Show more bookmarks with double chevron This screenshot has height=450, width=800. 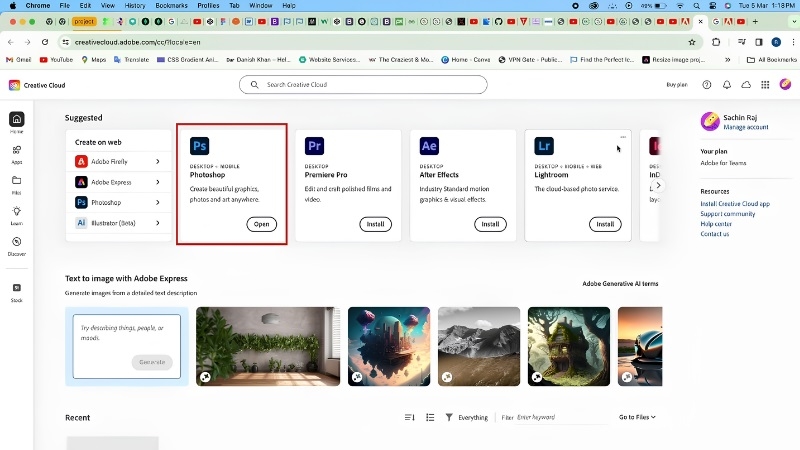click(x=728, y=60)
